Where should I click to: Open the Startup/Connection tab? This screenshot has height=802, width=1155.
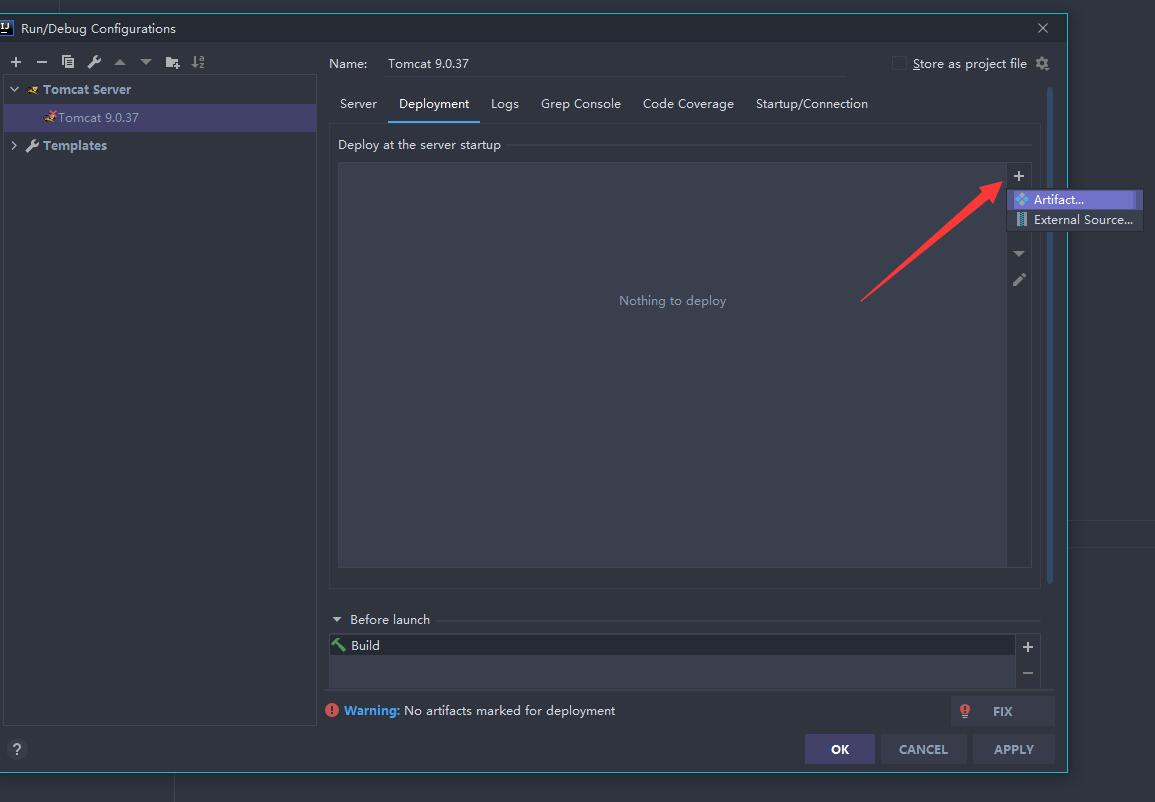pos(811,103)
